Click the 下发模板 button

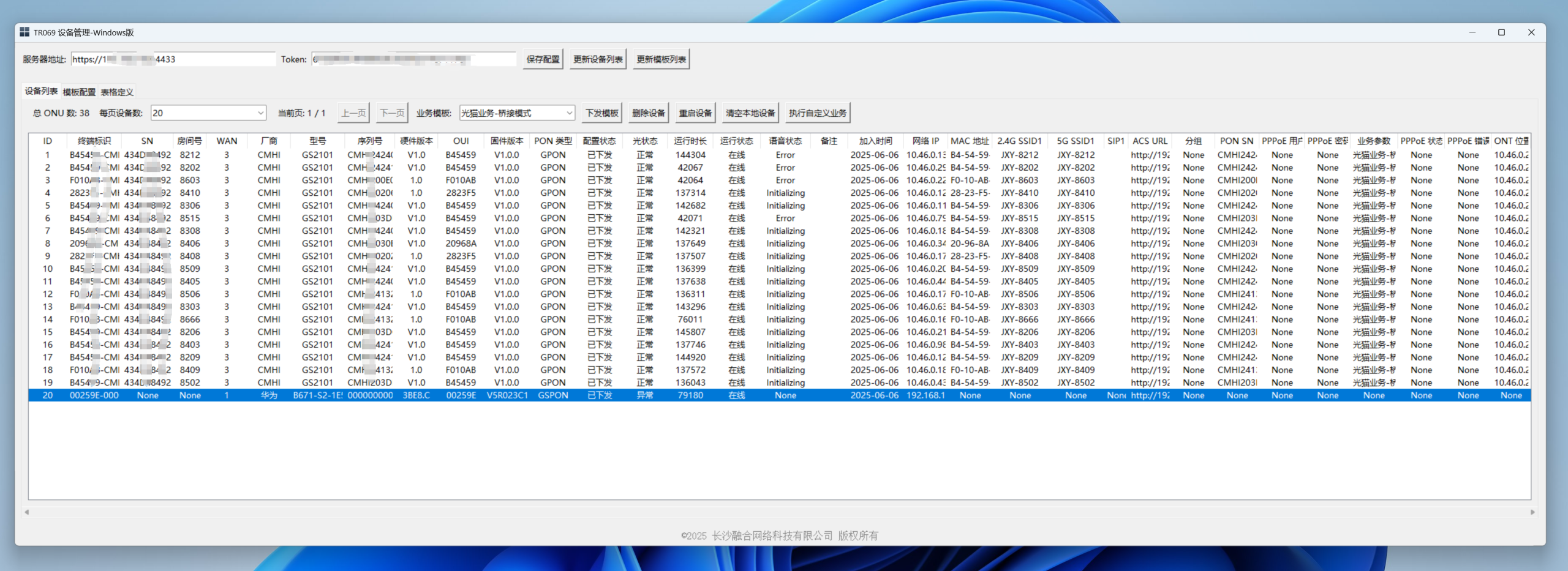coord(601,113)
